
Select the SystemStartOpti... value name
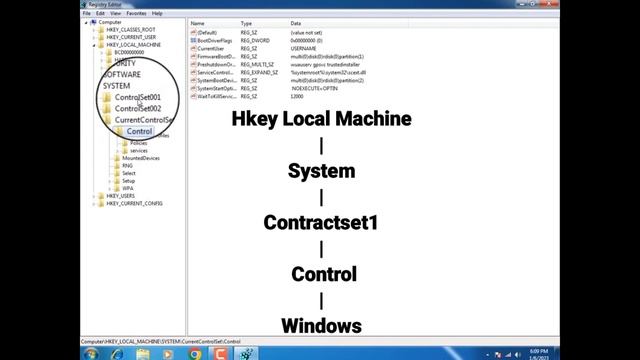pyautogui.click(x=217, y=88)
